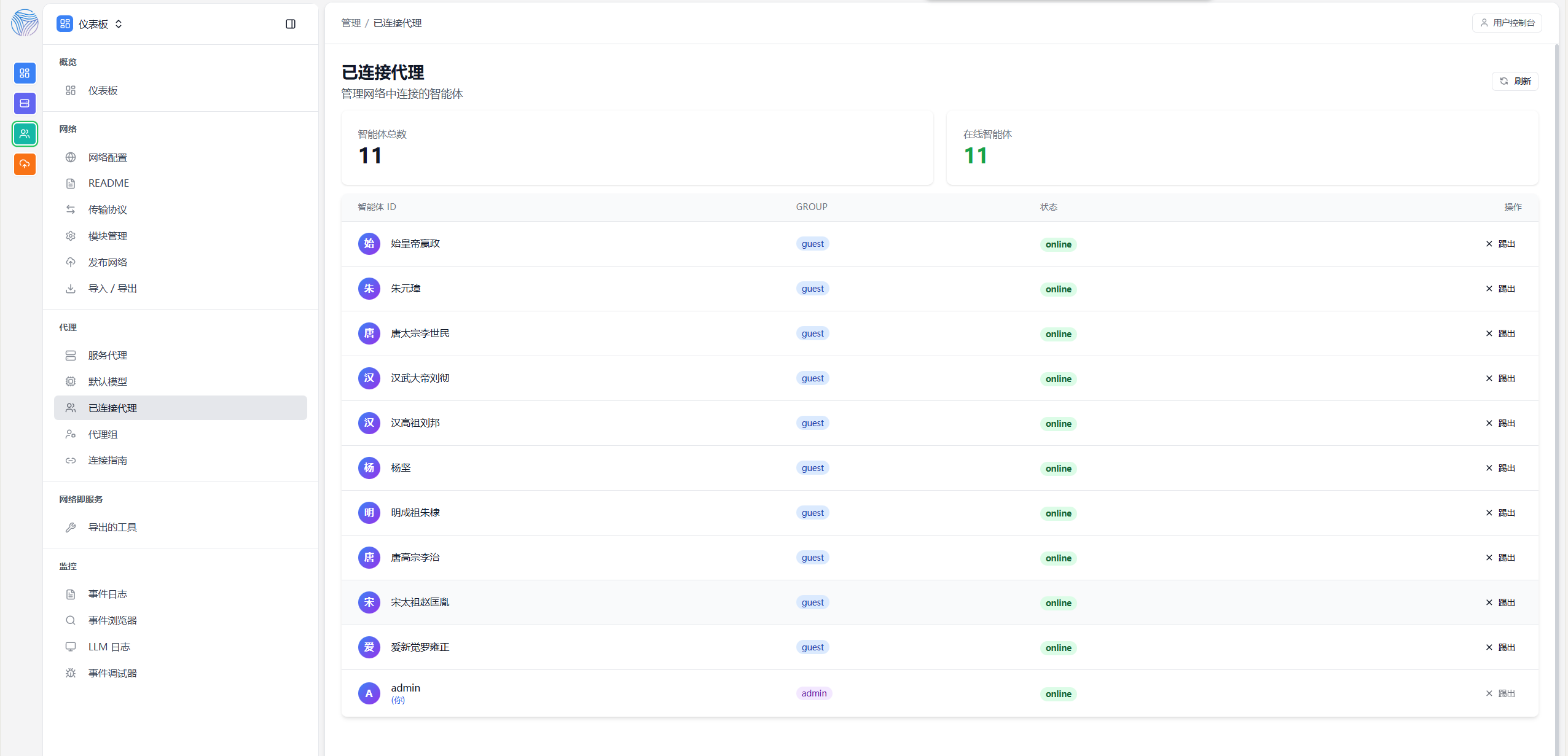Click 管理 breadcrumb link
The height and width of the screenshot is (756, 1568).
pos(351,23)
